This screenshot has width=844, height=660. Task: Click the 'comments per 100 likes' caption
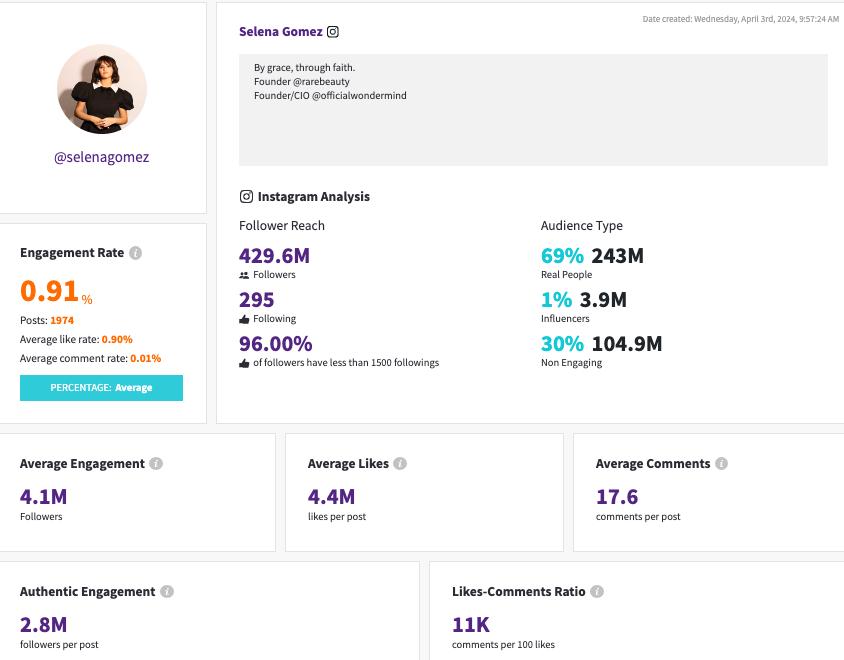tap(503, 645)
